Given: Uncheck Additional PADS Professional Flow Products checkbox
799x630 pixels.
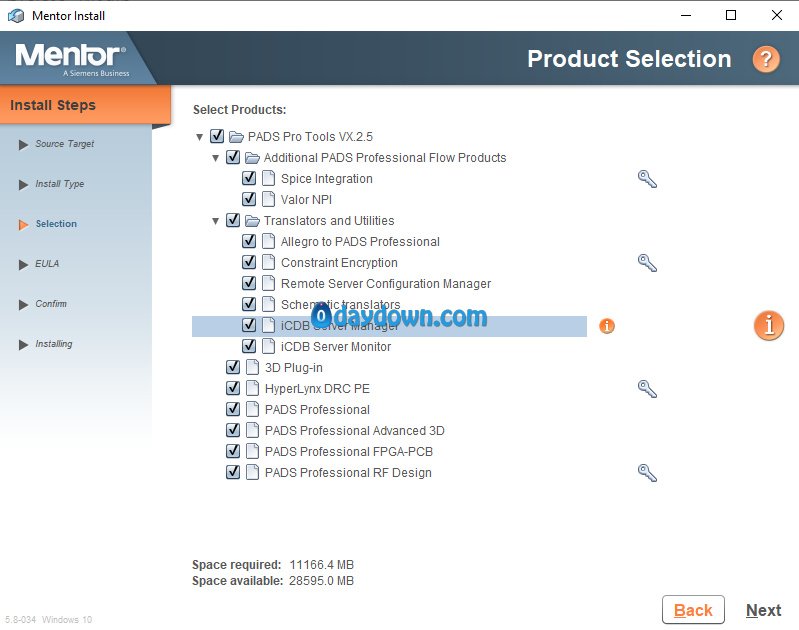Looking at the screenshot, I should (x=233, y=157).
